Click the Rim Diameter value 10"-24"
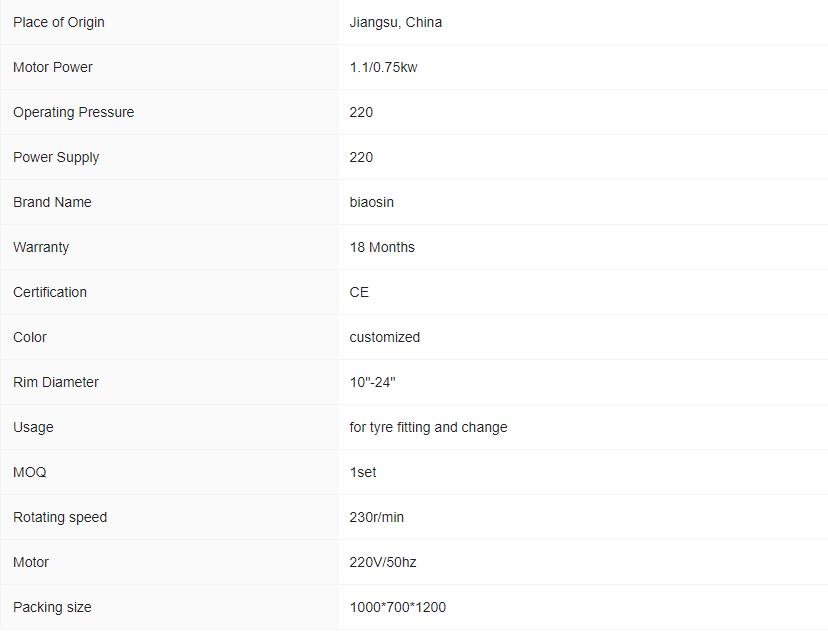 (x=372, y=382)
